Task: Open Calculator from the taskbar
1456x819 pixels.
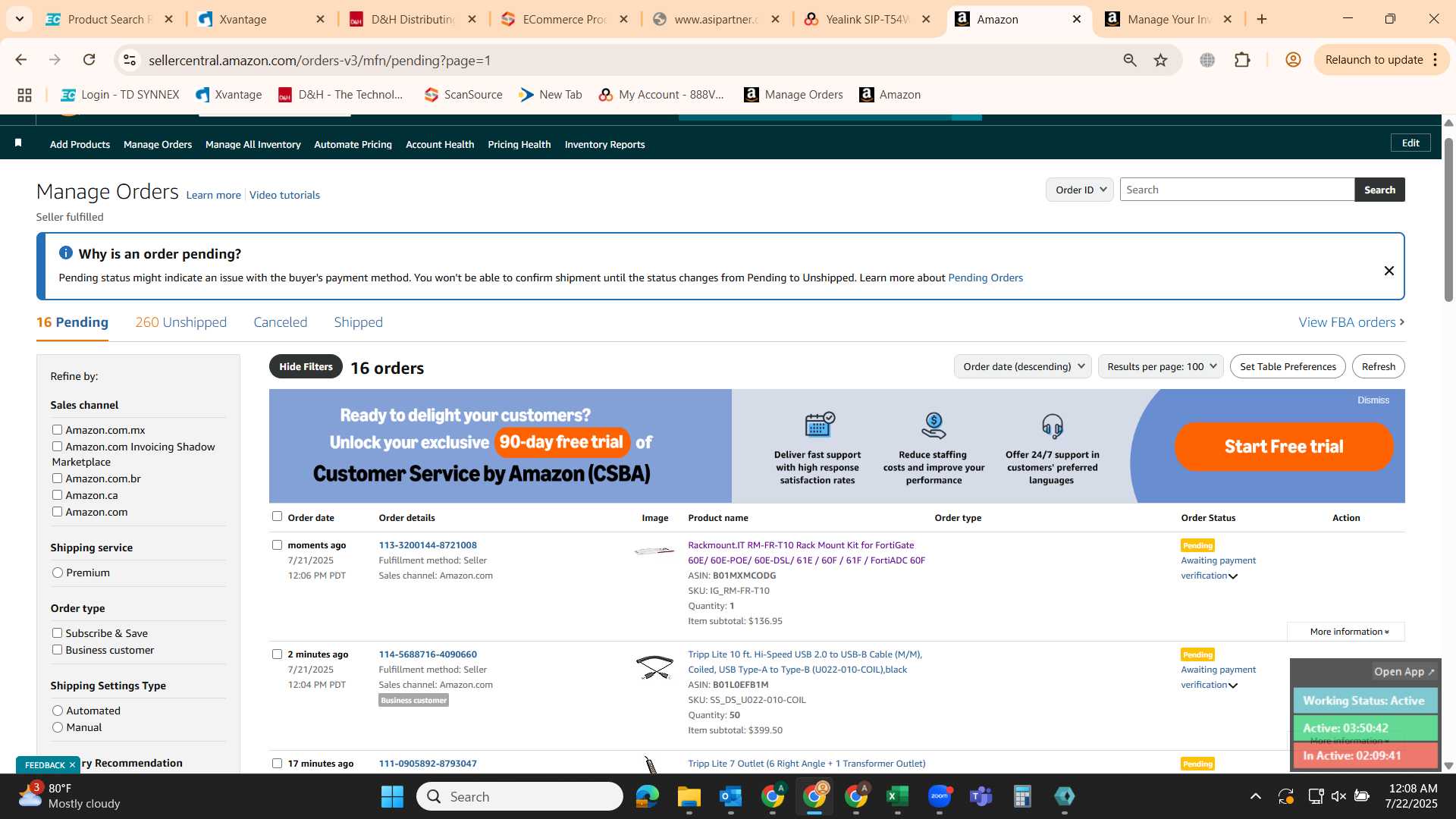Action: coord(1022,796)
